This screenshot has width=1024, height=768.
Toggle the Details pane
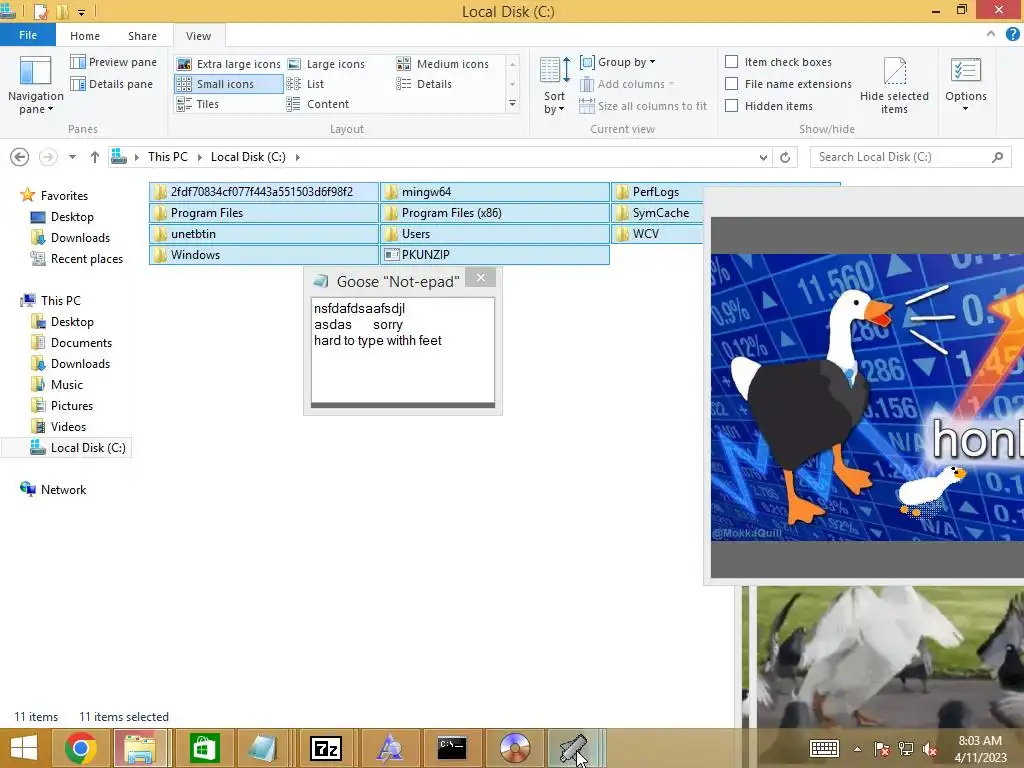tap(112, 84)
